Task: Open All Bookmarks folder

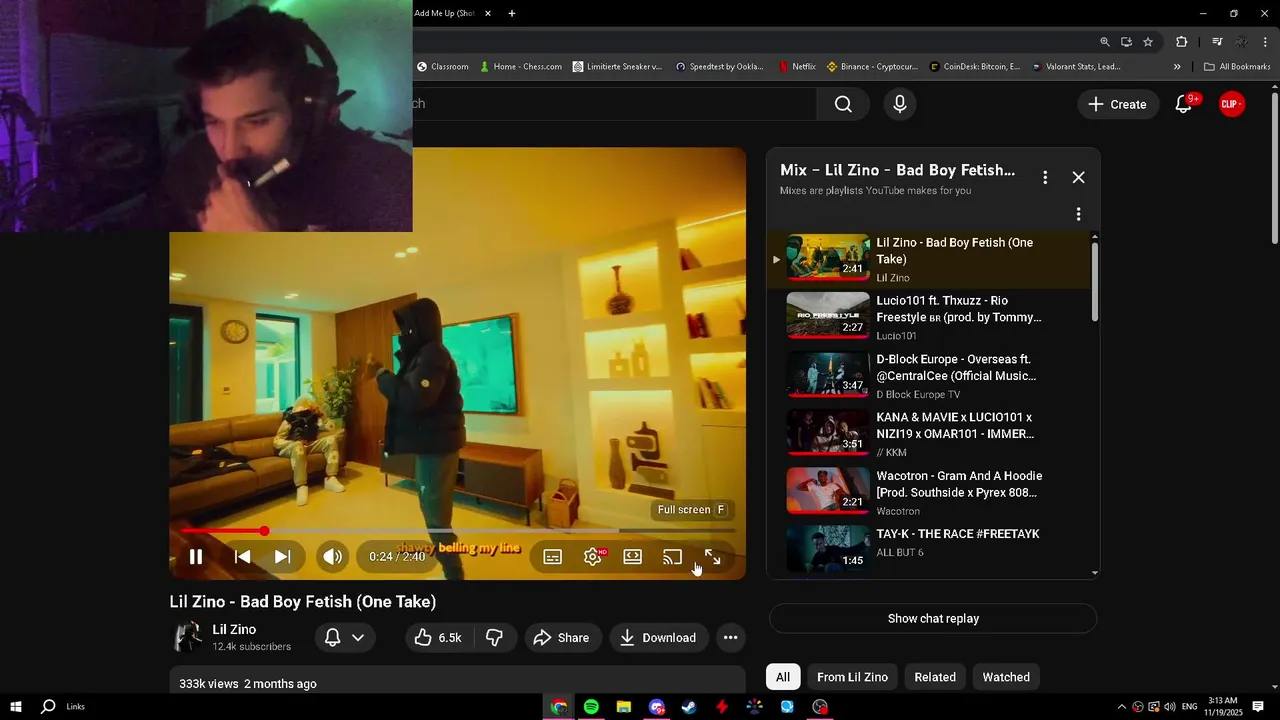Action: coord(1237,67)
